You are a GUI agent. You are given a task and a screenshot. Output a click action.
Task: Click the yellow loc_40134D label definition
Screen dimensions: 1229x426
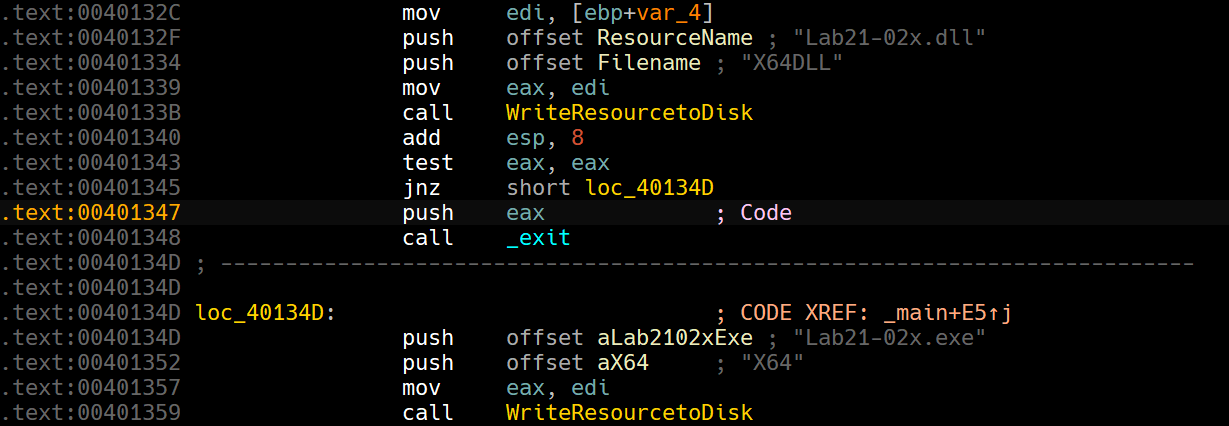click(260, 313)
